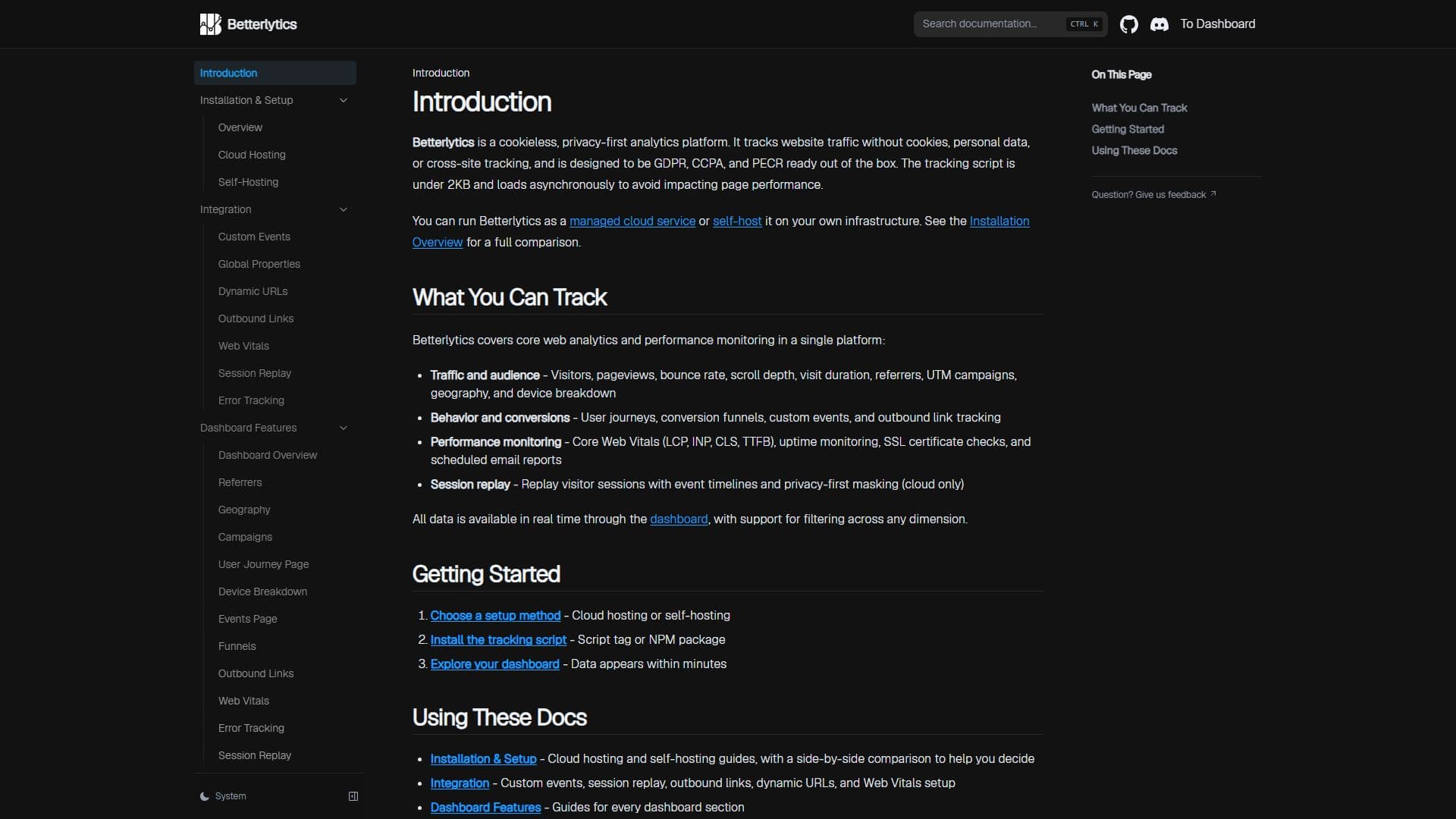Viewport: 1456px width, 819px height.
Task: Follow the dashboard inline link
Action: click(679, 519)
